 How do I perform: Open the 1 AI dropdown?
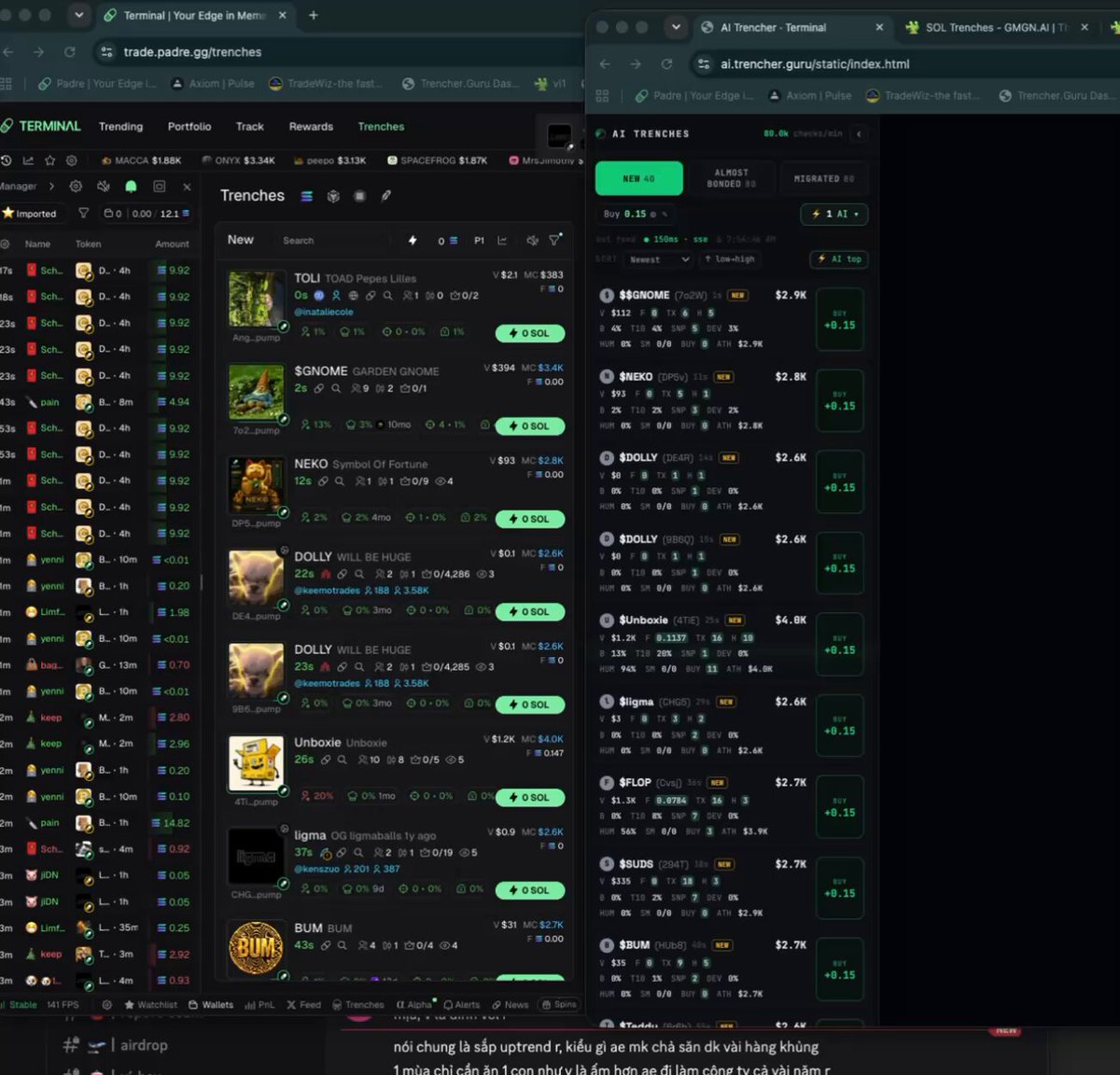coord(834,214)
